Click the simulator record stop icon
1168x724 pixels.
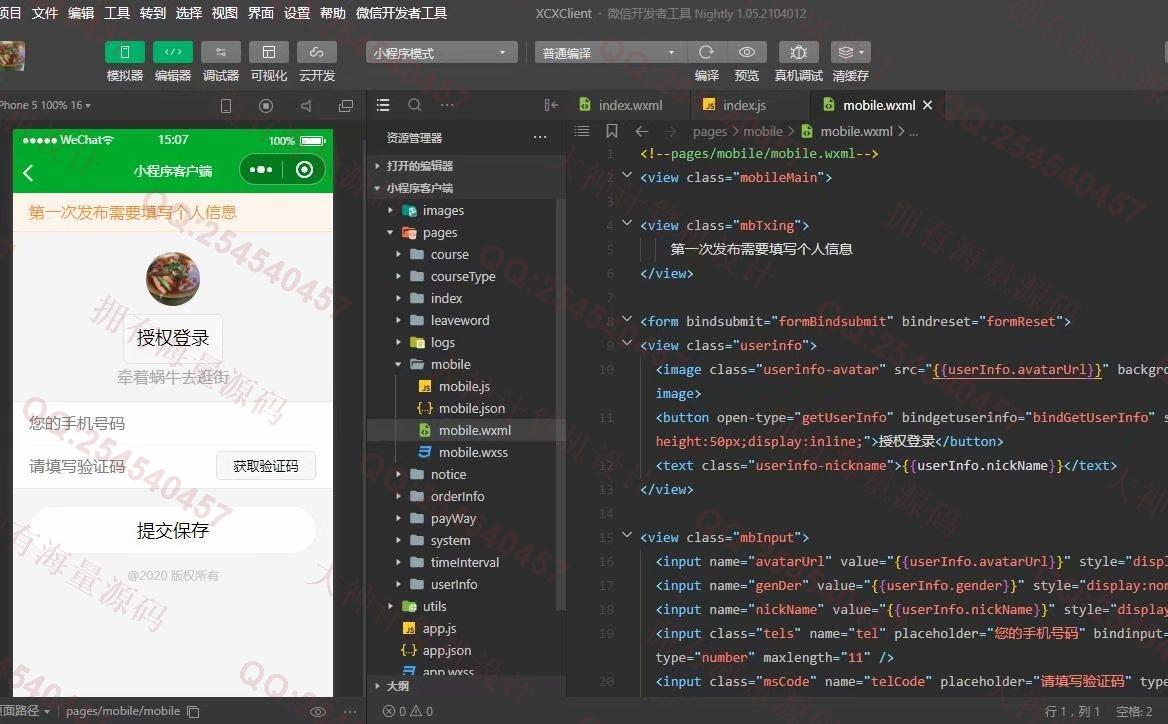[x=266, y=106]
